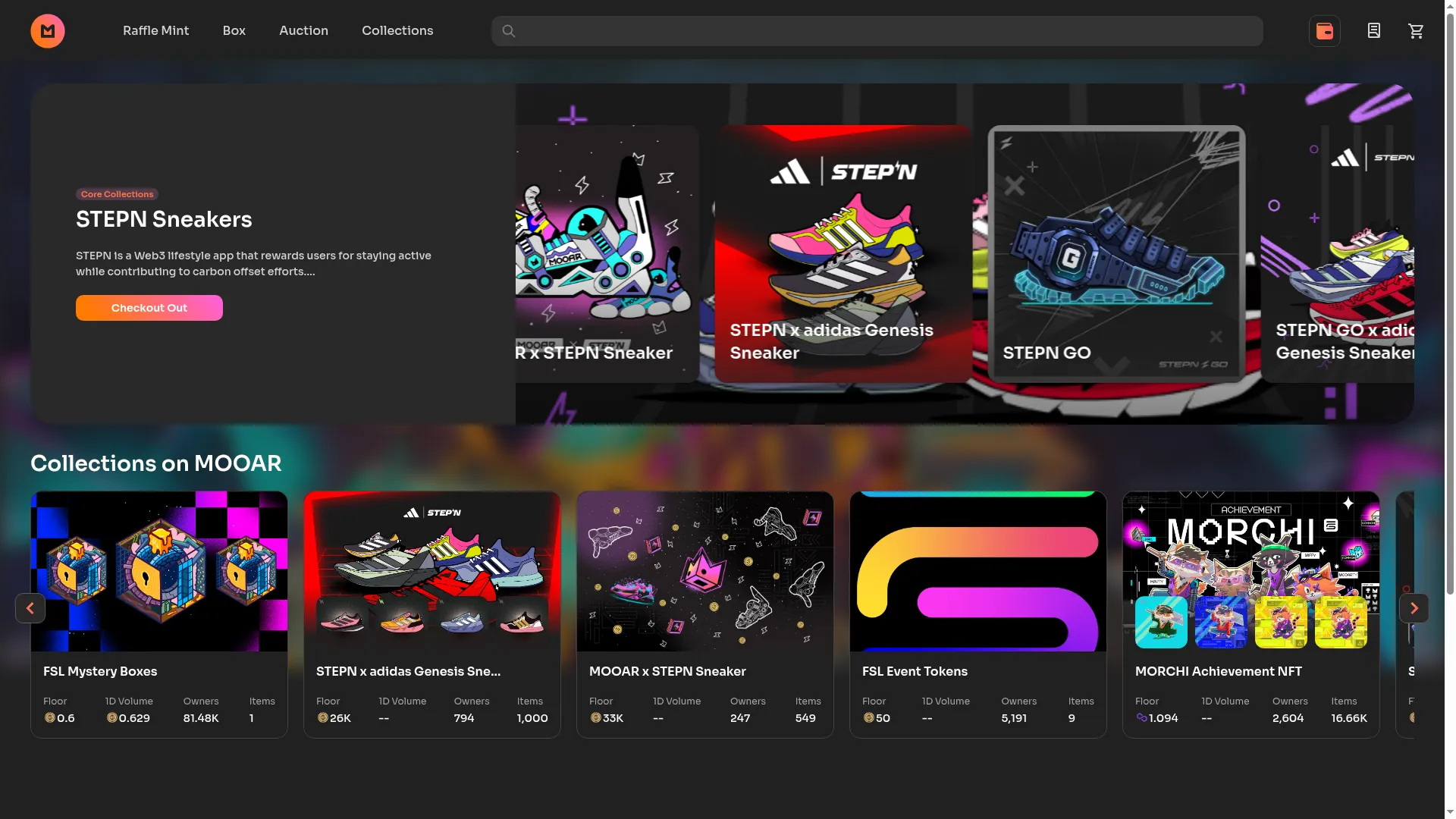
Task: Go to the Auction page
Action: [303, 31]
